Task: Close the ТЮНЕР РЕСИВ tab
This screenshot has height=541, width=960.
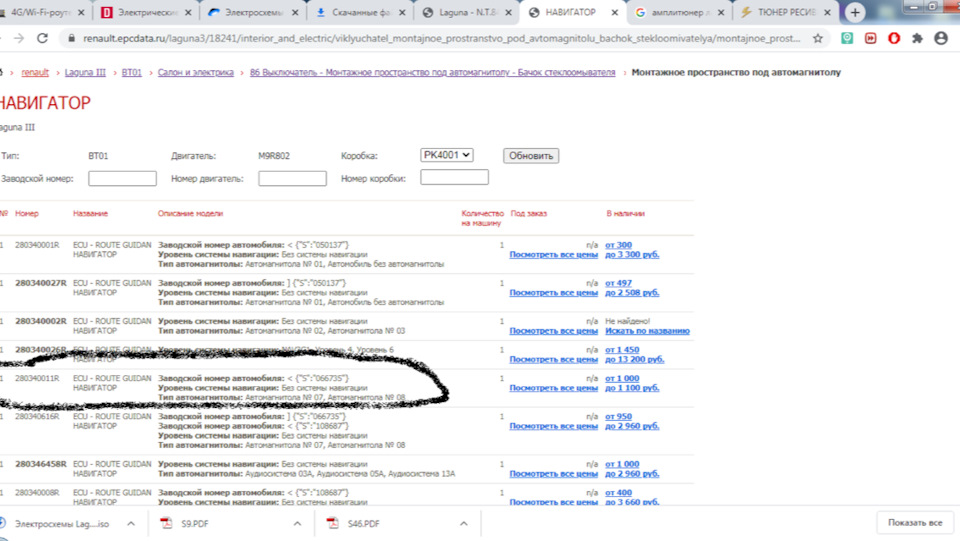Action: click(x=827, y=12)
